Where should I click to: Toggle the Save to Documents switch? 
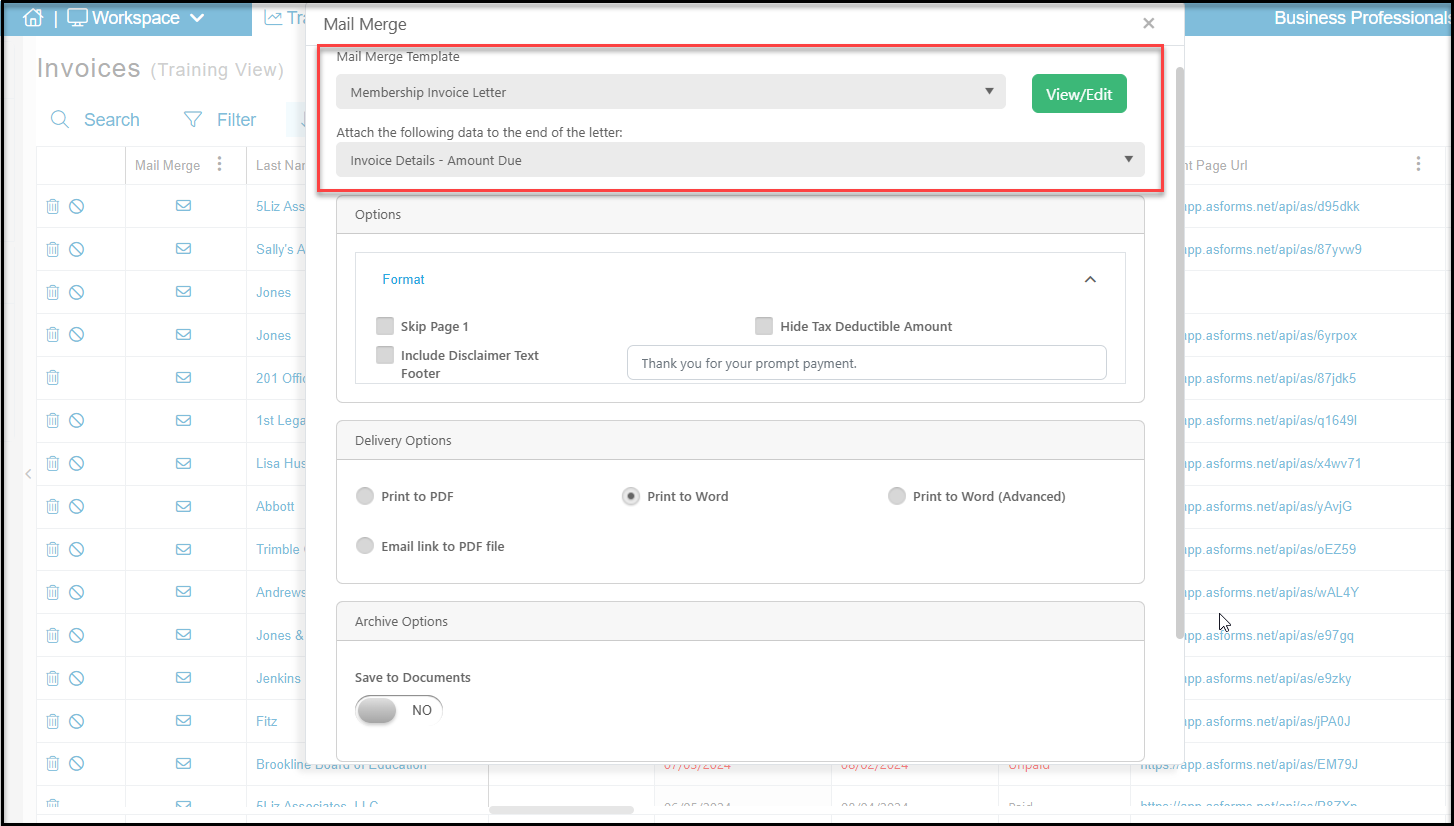tap(399, 710)
